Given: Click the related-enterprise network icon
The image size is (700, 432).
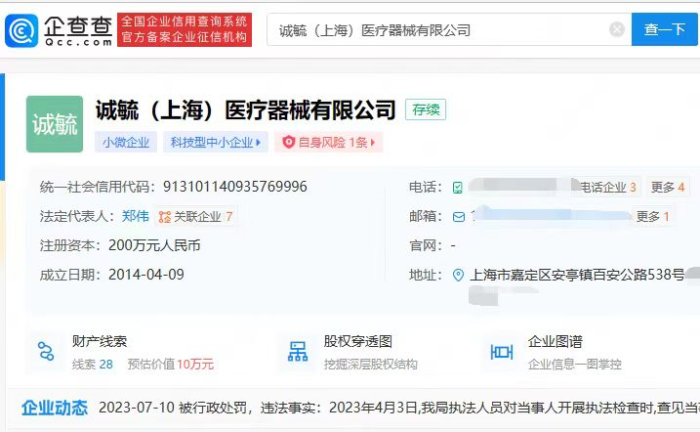Looking at the screenshot, I should pyautogui.click(x=164, y=217).
